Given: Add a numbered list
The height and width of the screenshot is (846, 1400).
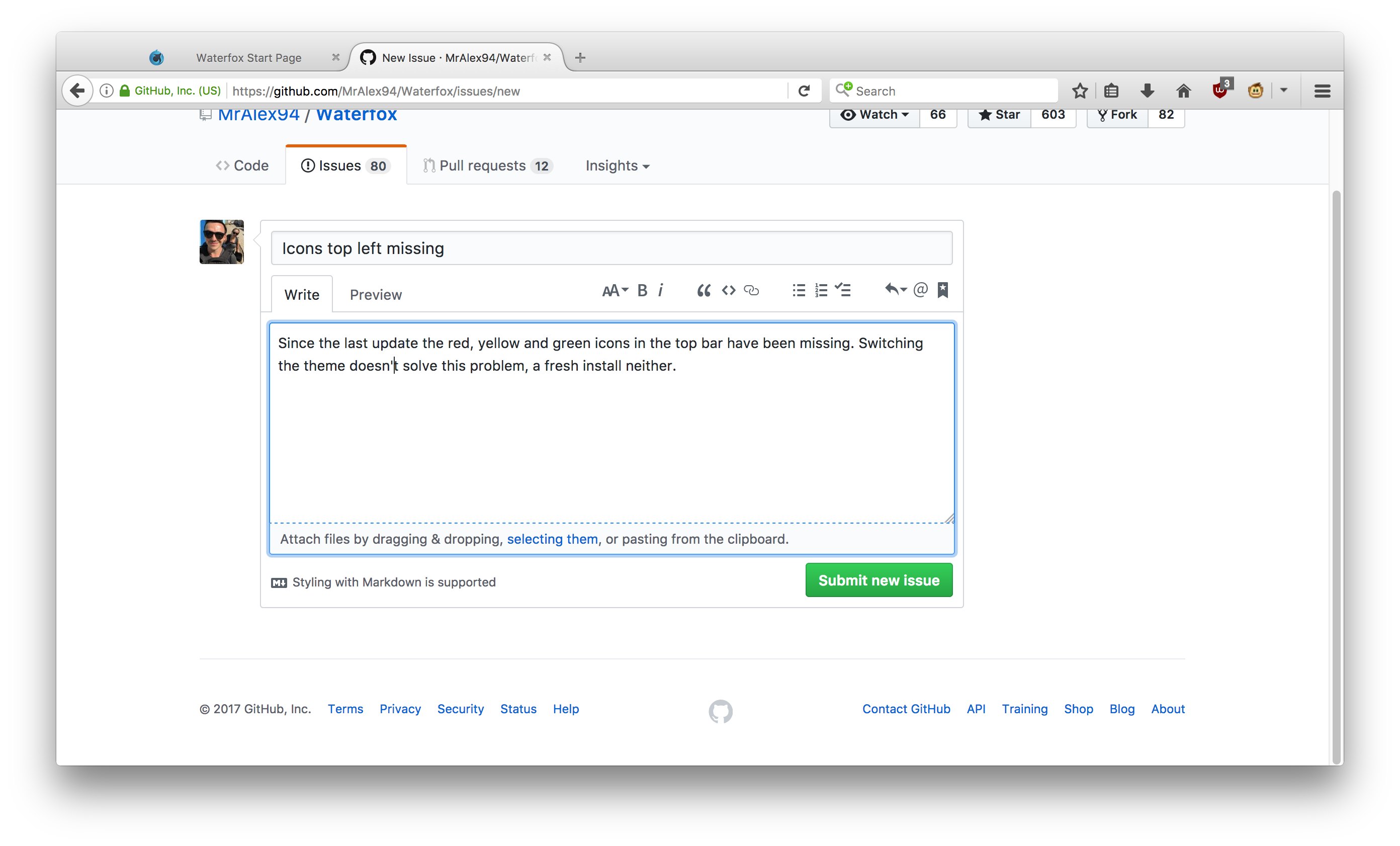Looking at the screenshot, I should pos(821,290).
